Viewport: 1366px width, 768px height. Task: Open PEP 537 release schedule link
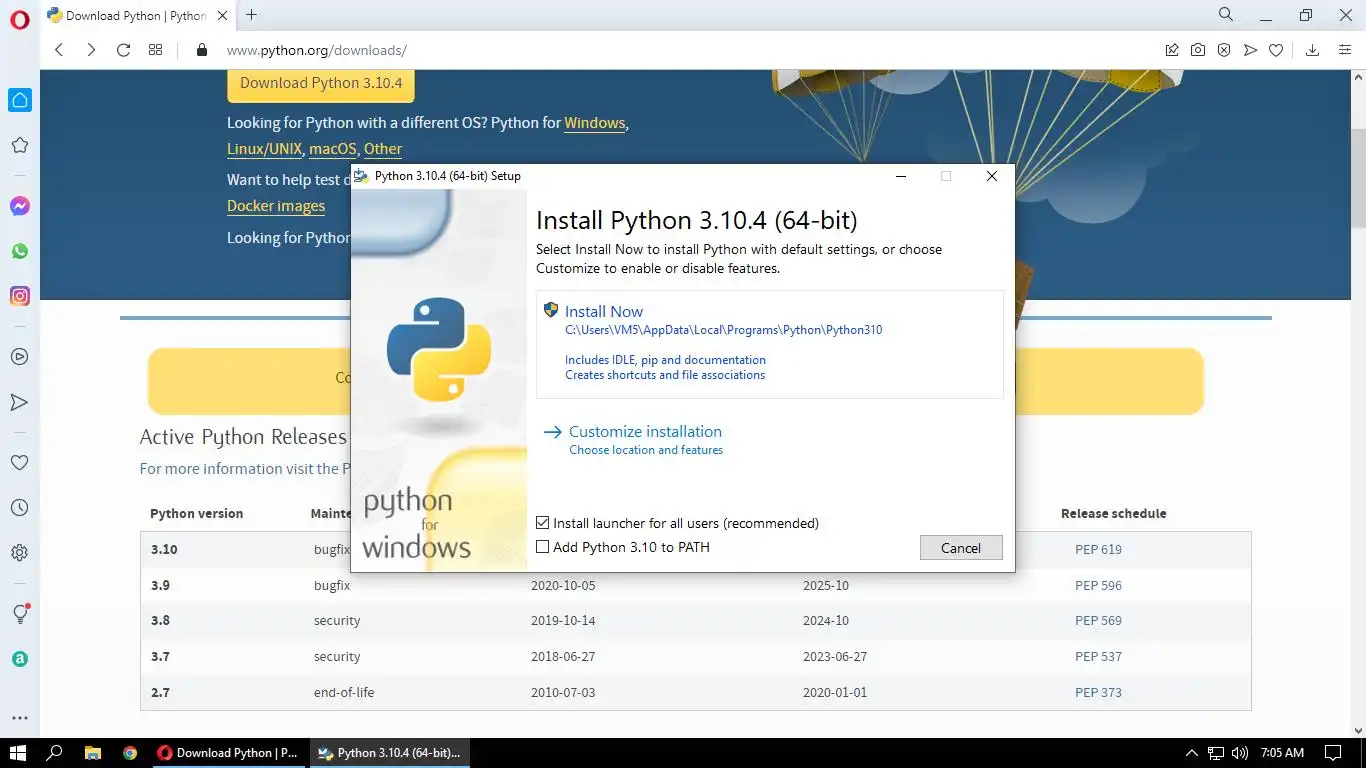pos(1098,657)
